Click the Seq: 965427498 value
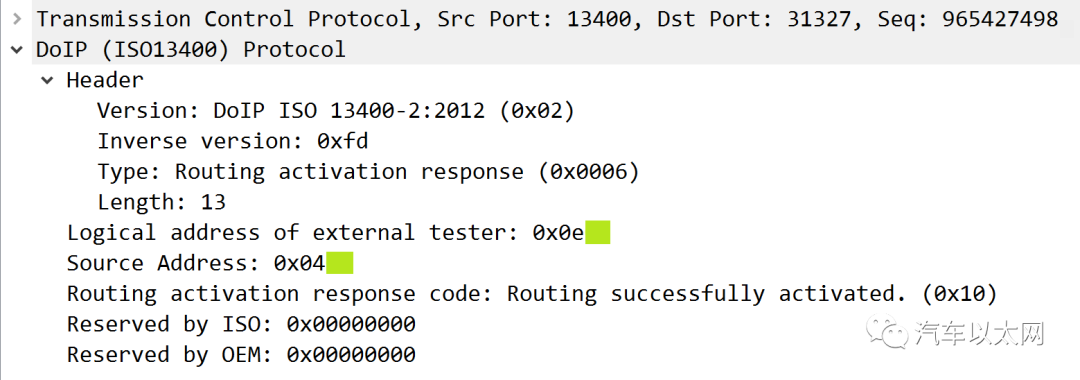The image size is (1080, 380). (x=968, y=19)
